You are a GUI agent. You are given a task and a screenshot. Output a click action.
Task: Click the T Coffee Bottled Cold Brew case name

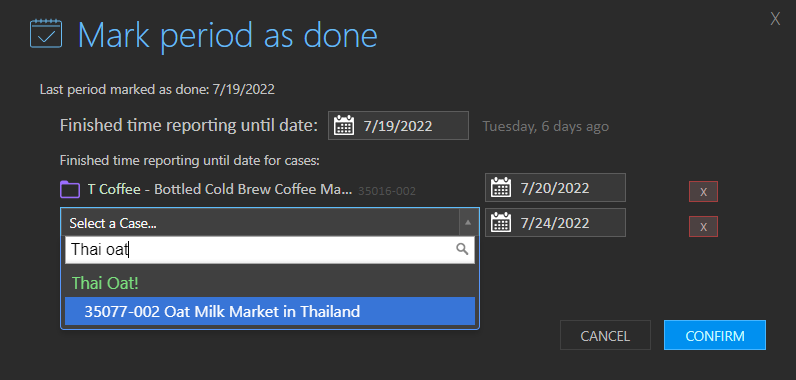[220, 189]
